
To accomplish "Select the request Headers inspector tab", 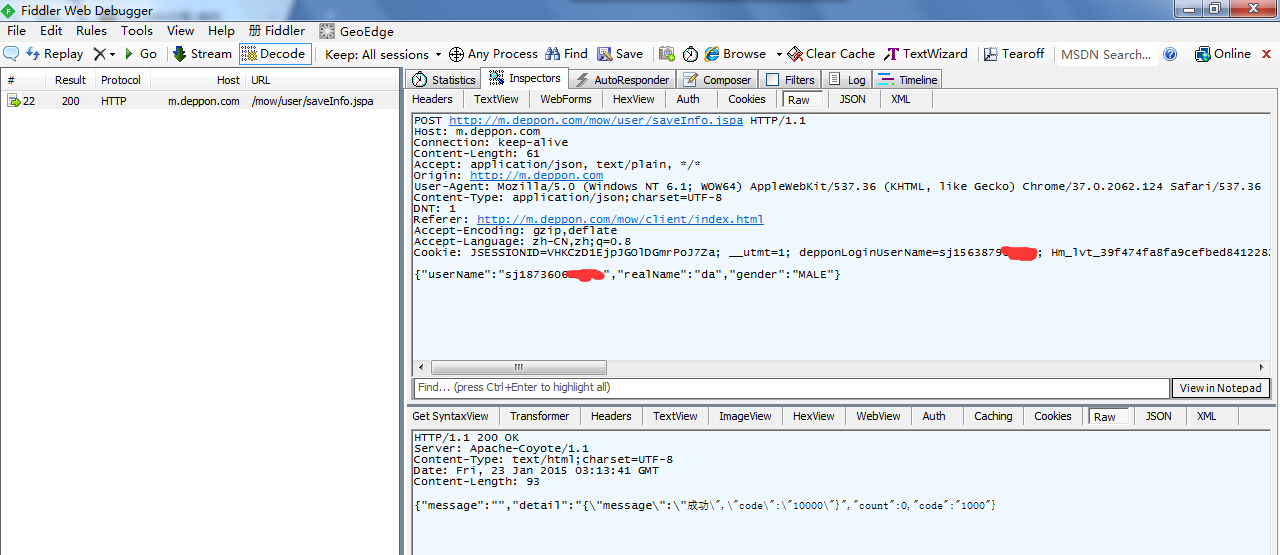I will pos(432,99).
